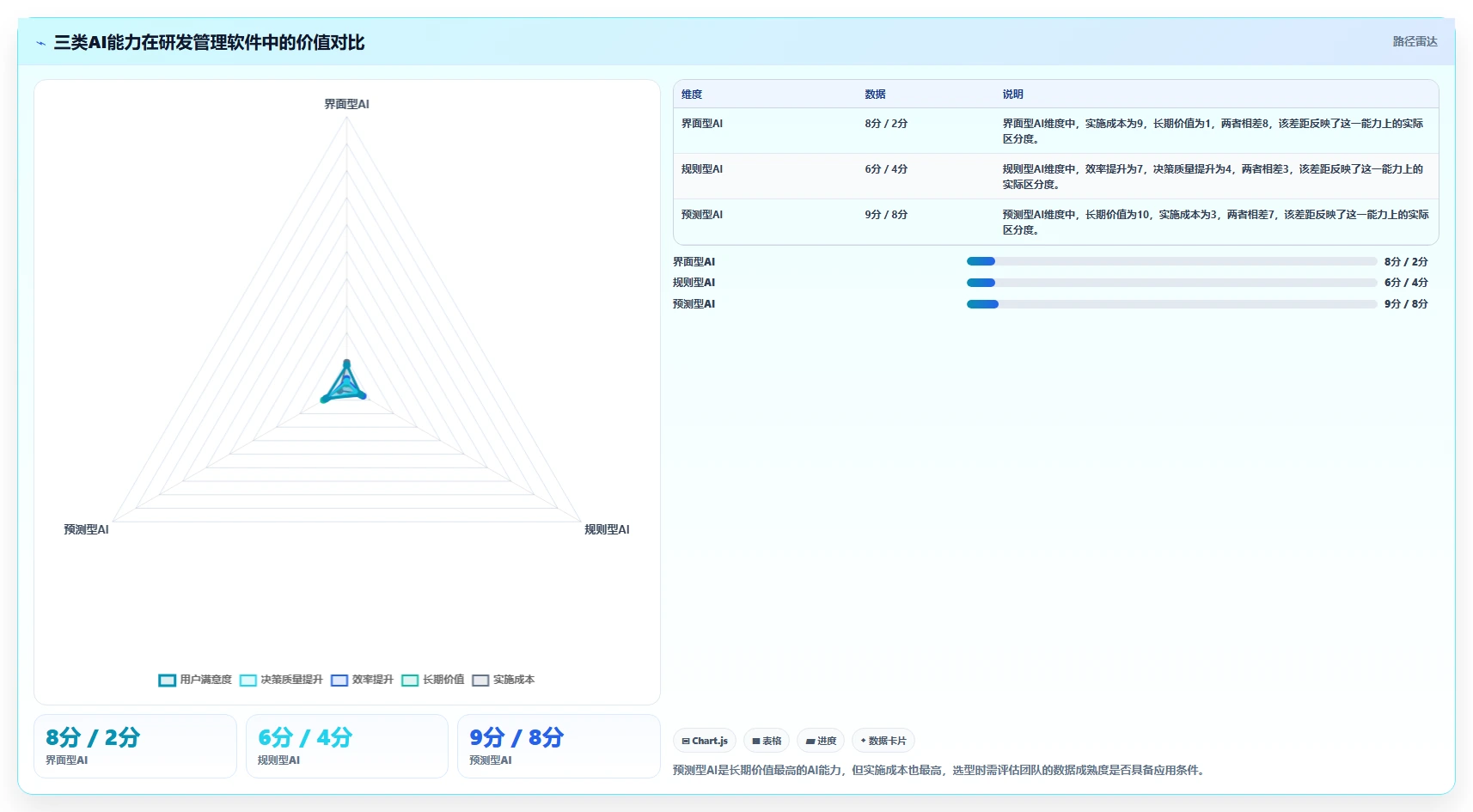This screenshot has width=1473, height=812.
Task: Click the 6分 / 4分 table cell
Action: pyautogui.click(x=886, y=169)
